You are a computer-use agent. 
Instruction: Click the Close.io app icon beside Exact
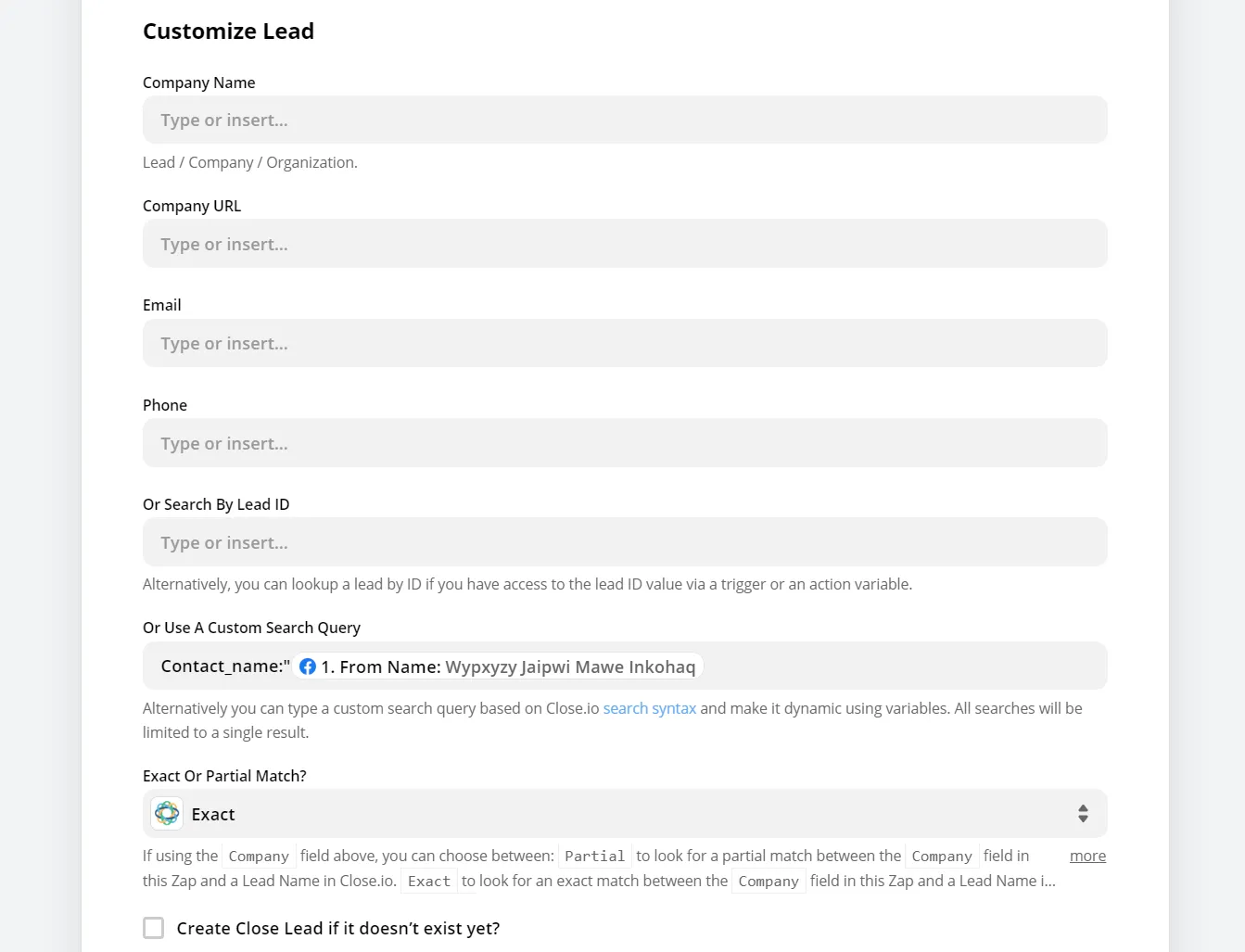167,814
